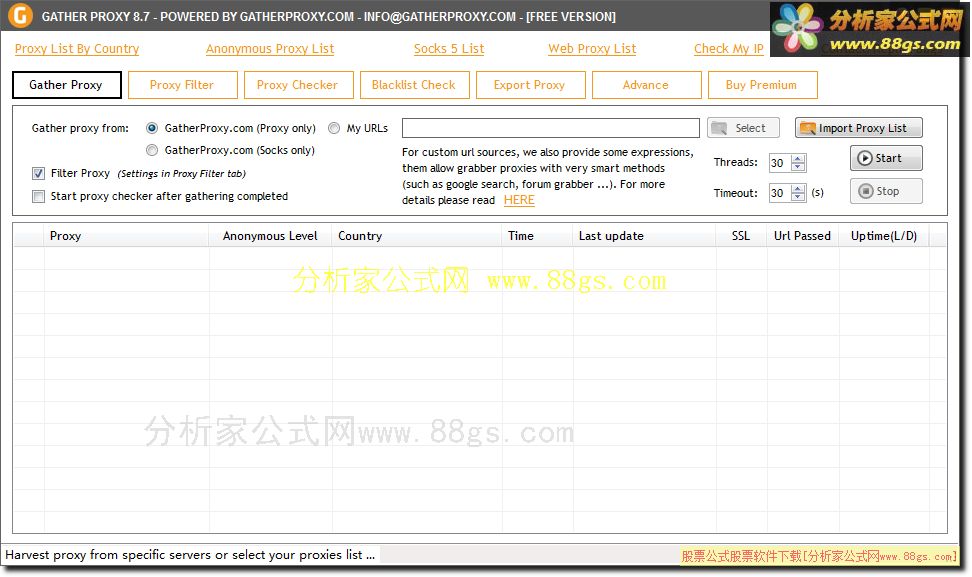Click the 'Gather proxy from:' label
Screen dimensions: 972x577
coord(81,128)
